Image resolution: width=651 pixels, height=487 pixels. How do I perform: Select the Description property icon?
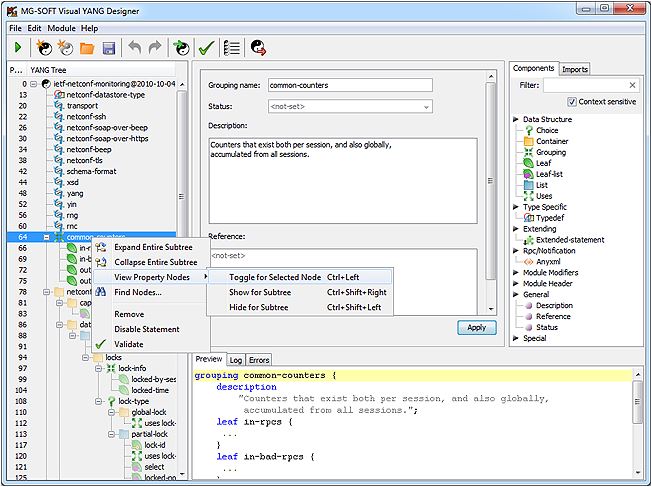(x=529, y=306)
